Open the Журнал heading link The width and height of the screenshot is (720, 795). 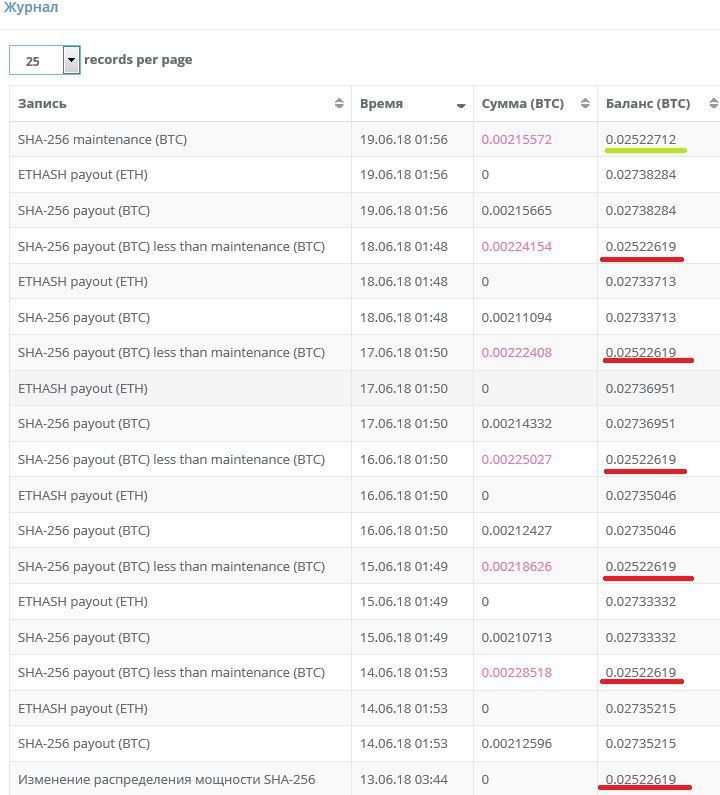coord(31,8)
